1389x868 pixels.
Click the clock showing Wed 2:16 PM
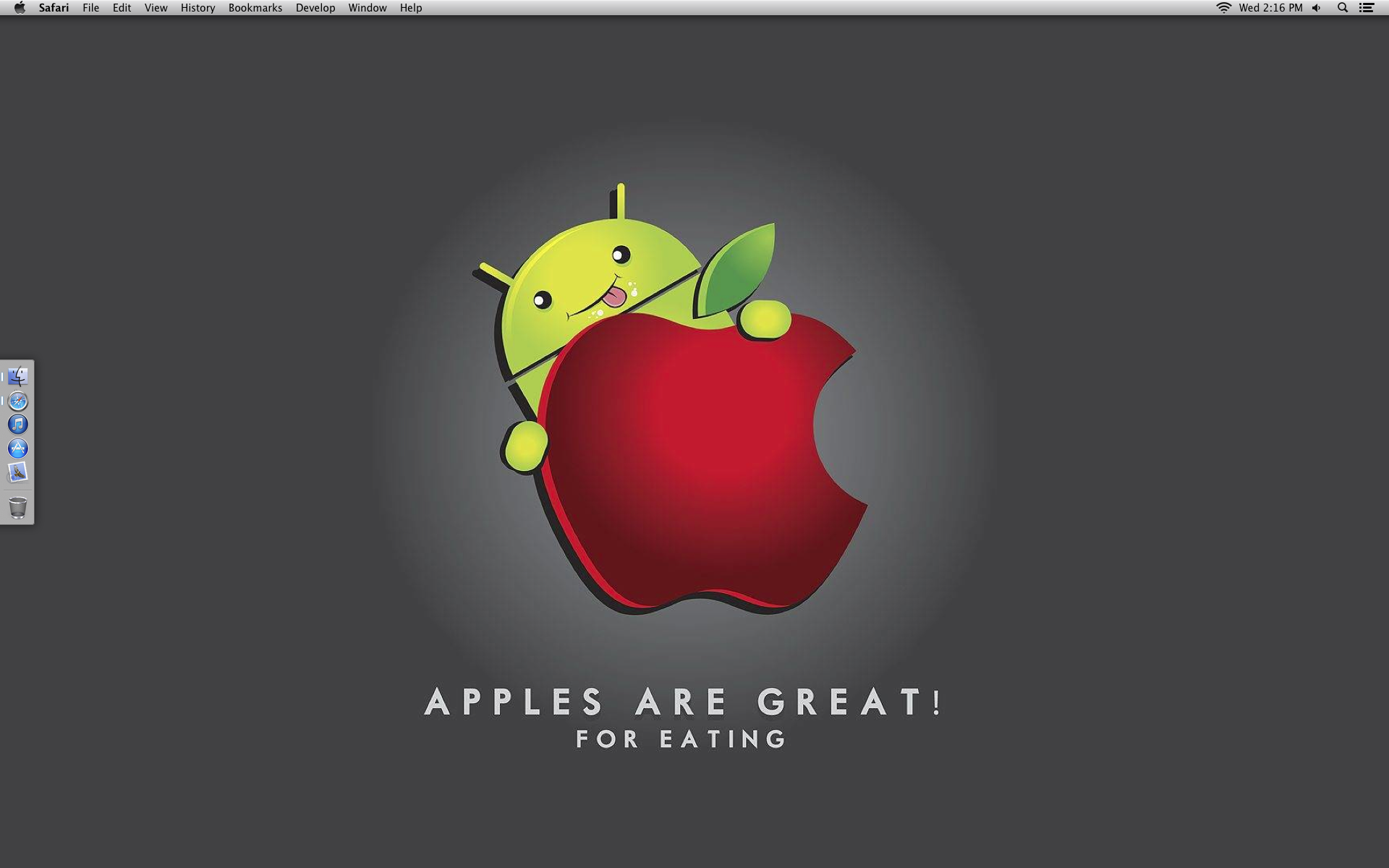pos(1270,8)
